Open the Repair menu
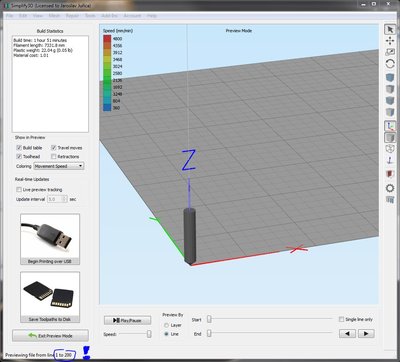The image size is (400, 362). coord(72,16)
